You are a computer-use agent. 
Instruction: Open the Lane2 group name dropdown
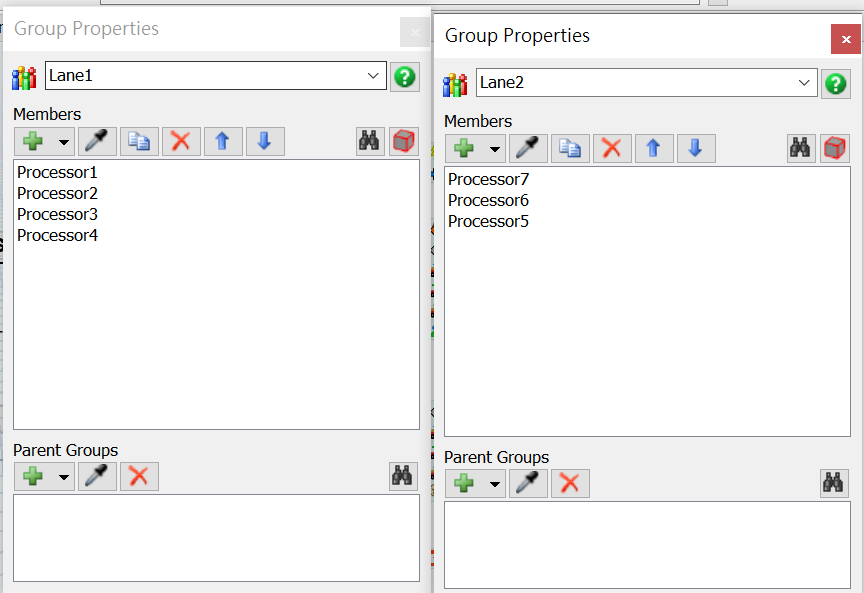click(x=804, y=83)
